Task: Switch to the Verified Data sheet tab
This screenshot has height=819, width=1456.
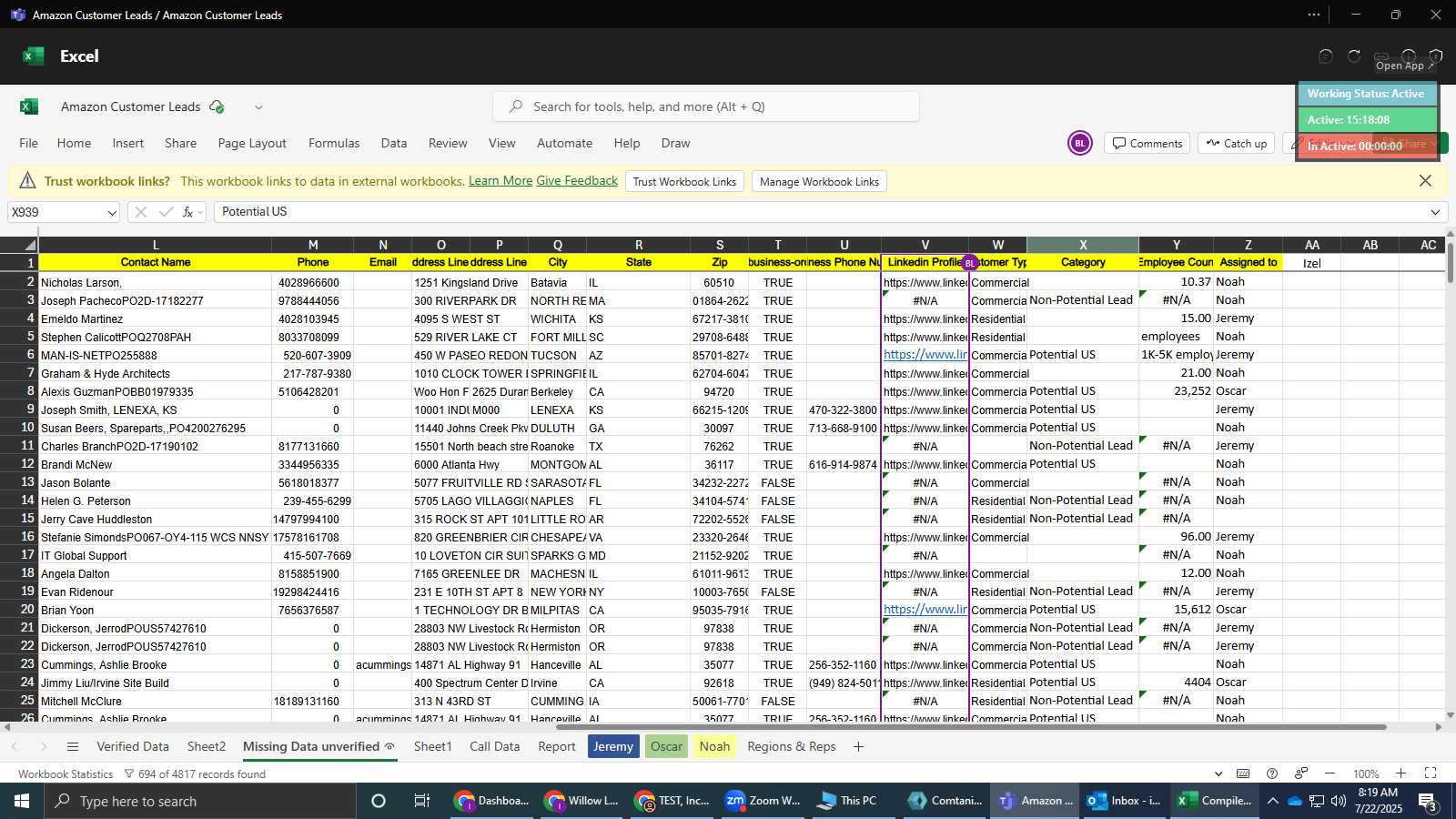Action: pos(133,747)
